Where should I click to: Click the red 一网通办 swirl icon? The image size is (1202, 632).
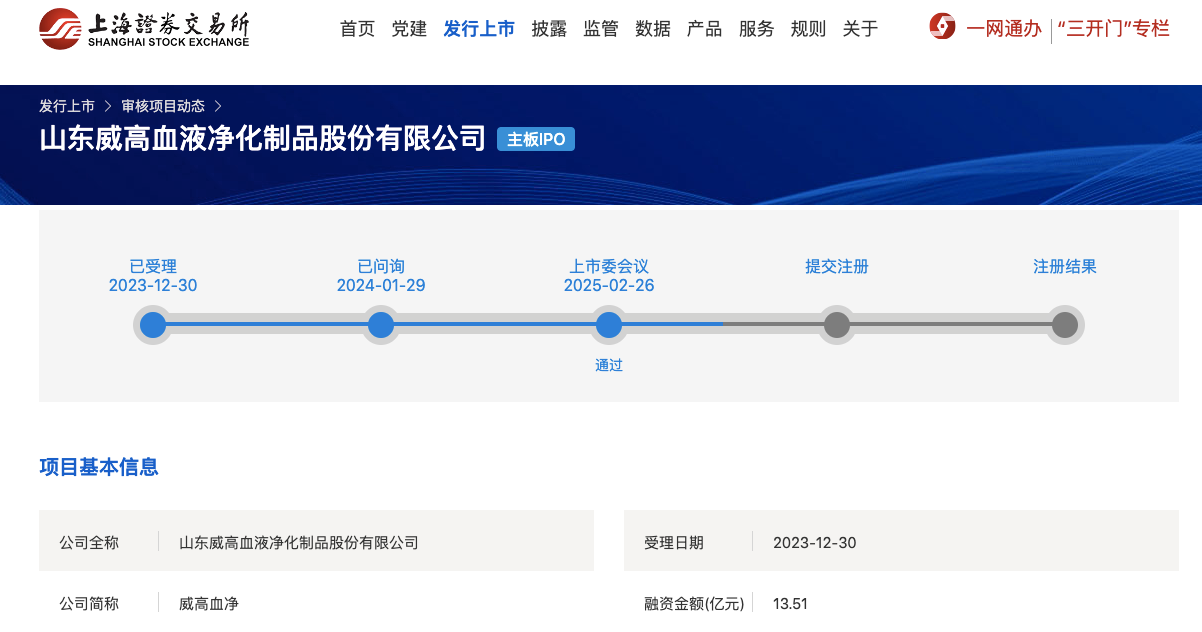tap(942, 27)
